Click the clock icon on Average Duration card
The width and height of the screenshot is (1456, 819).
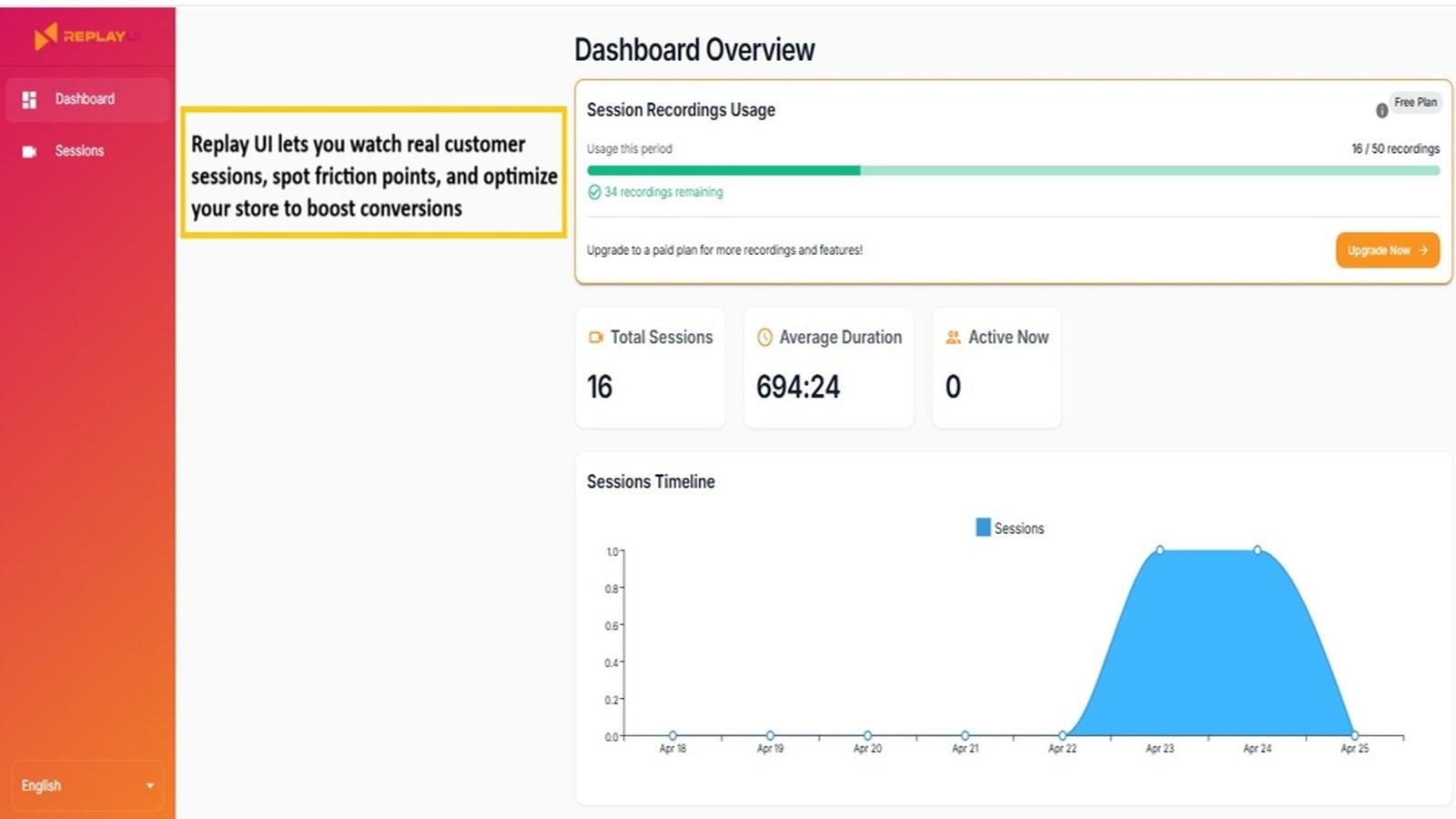(764, 337)
